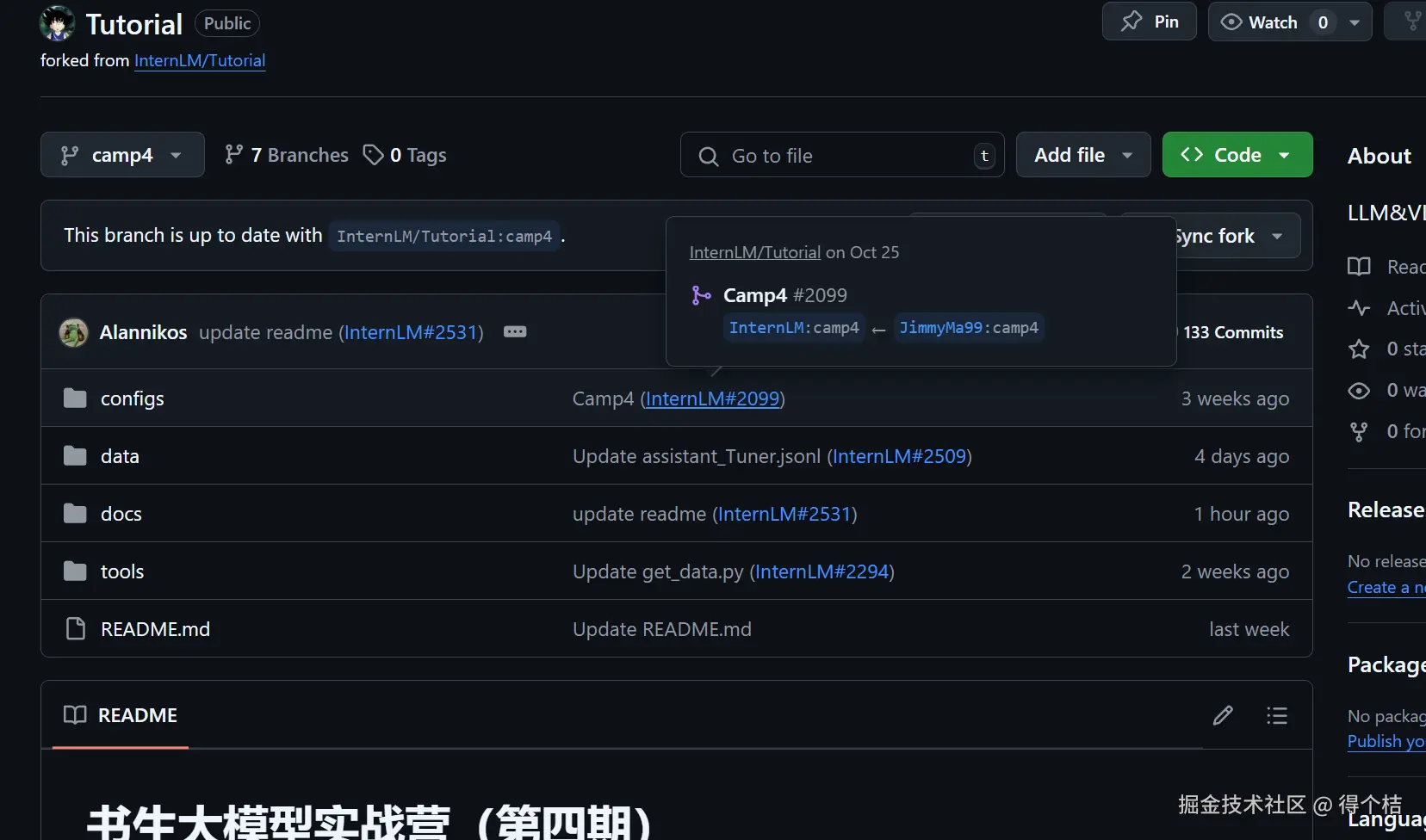Open the Update README.md commit message
The height and width of the screenshot is (840, 1426).
pos(661,629)
